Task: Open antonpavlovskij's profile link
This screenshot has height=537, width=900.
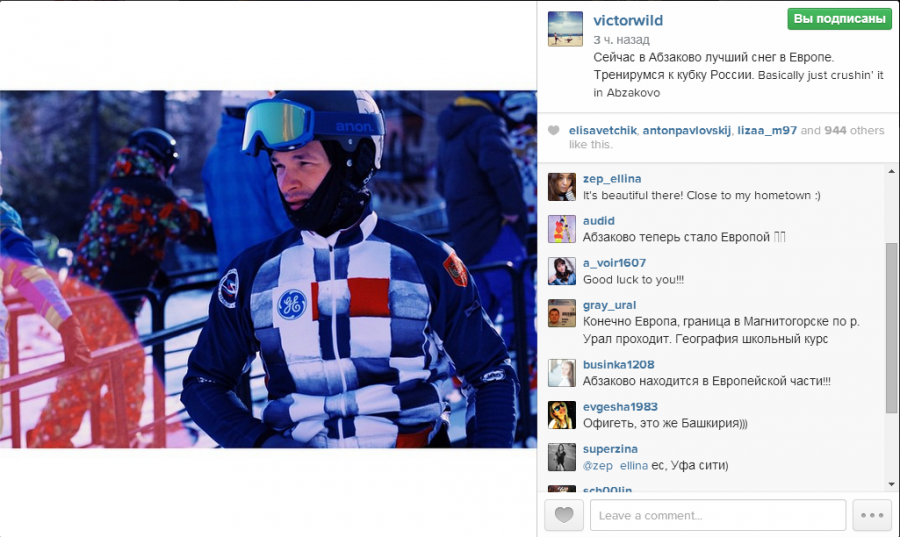Action: [686, 130]
